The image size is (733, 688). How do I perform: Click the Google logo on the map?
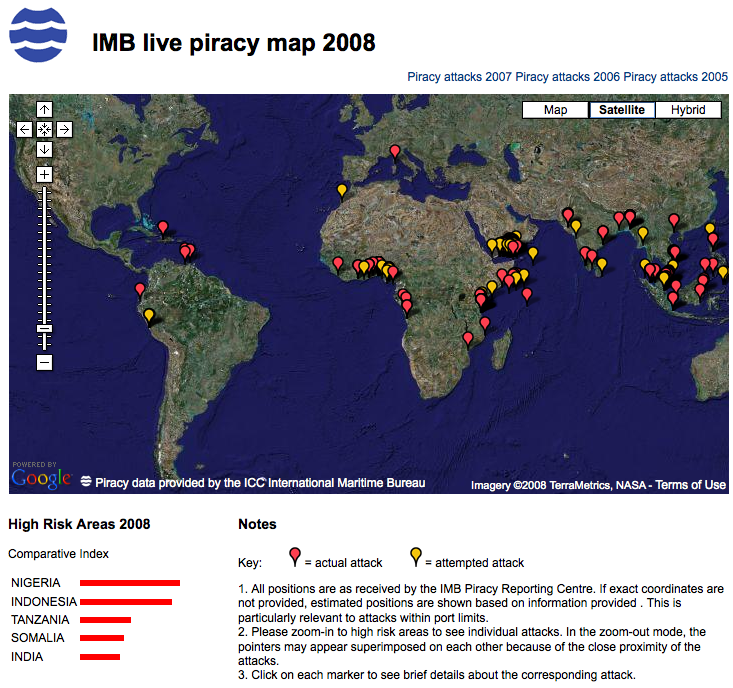(41, 478)
